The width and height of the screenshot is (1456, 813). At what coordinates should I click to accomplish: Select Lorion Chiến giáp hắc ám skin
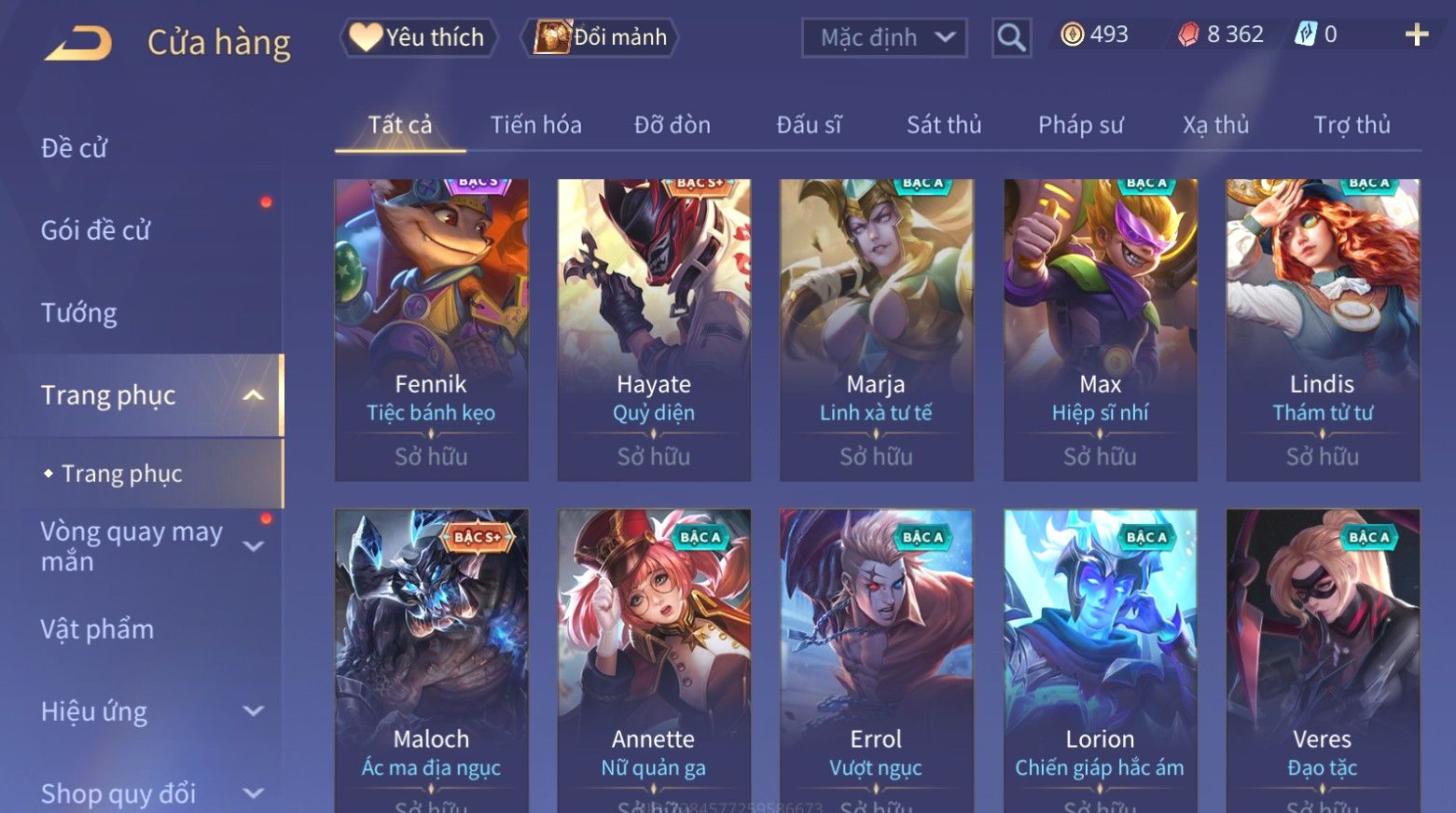coord(1100,660)
